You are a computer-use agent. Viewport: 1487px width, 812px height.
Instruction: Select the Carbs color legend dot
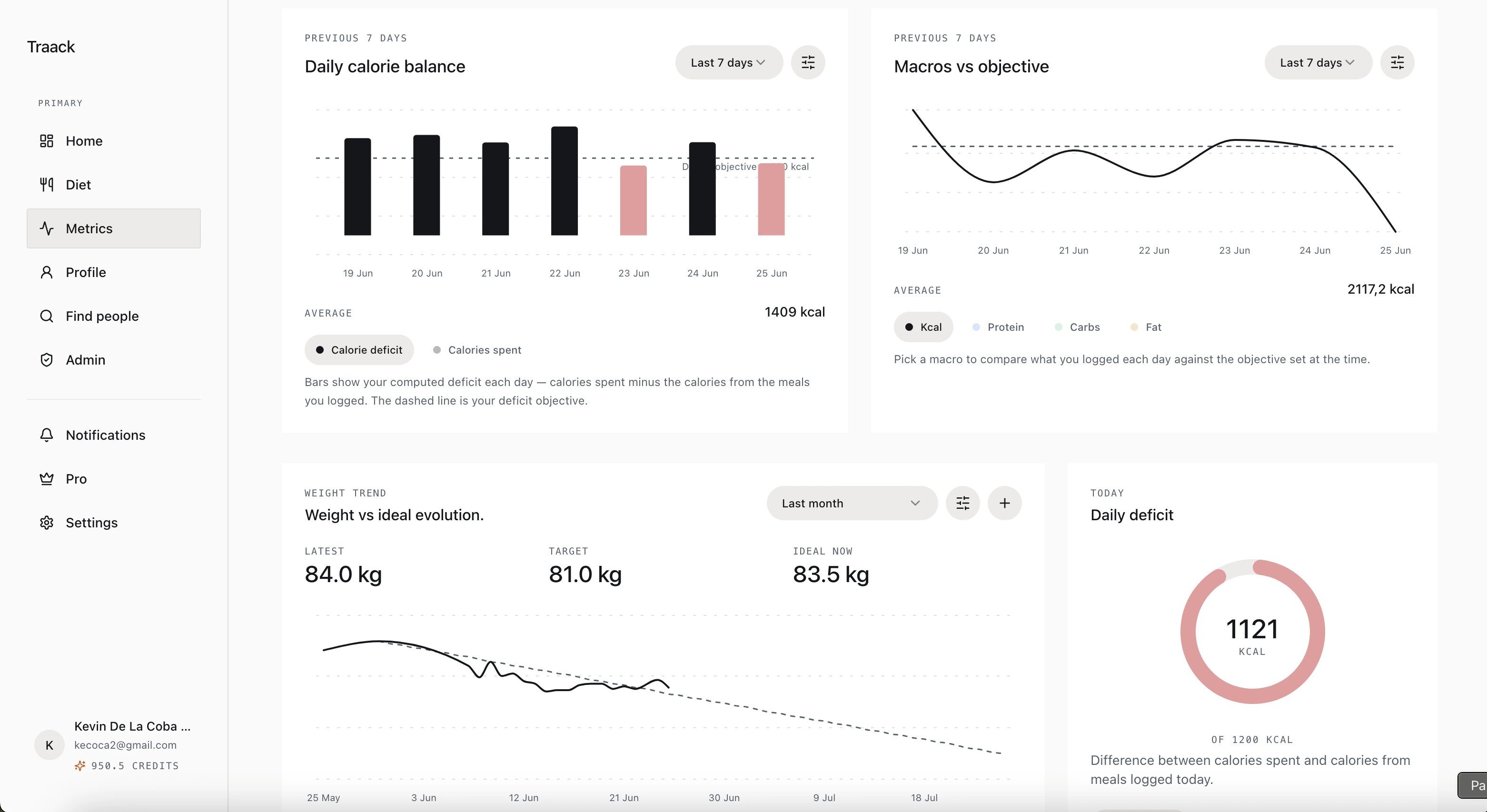click(x=1058, y=327)
